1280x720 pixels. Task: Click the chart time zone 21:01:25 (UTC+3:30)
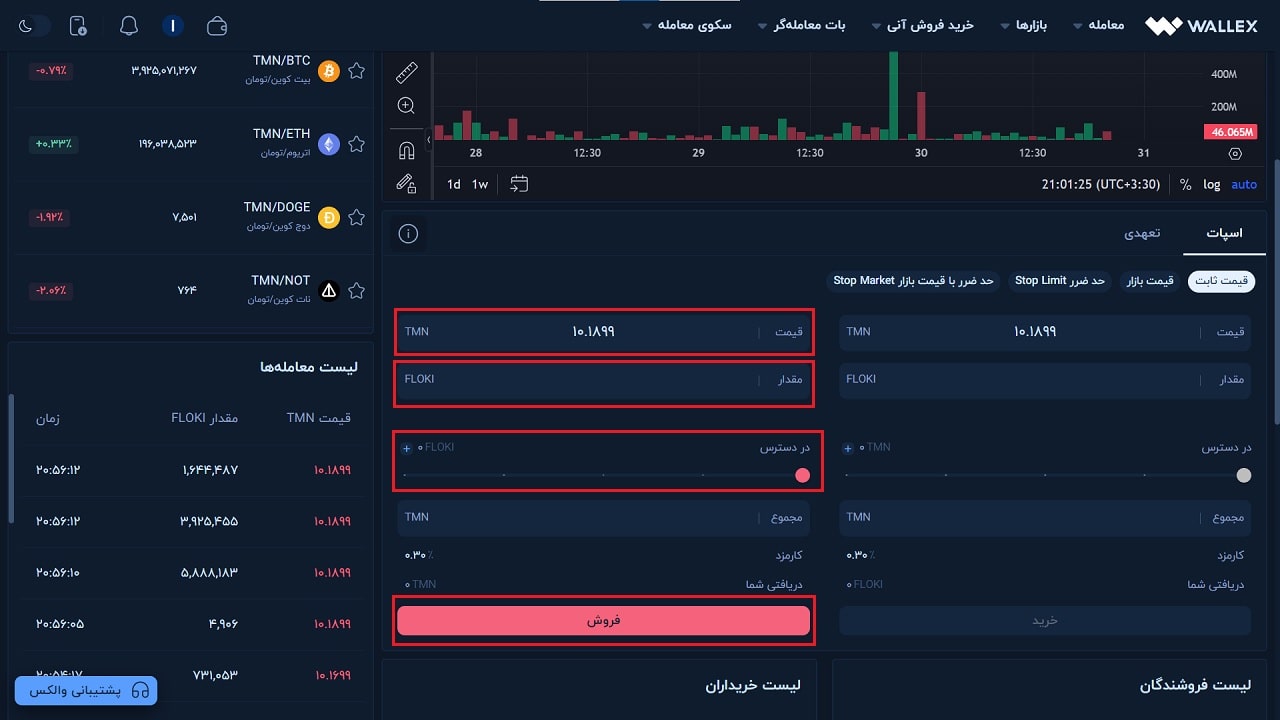(x=1101, y=184)
